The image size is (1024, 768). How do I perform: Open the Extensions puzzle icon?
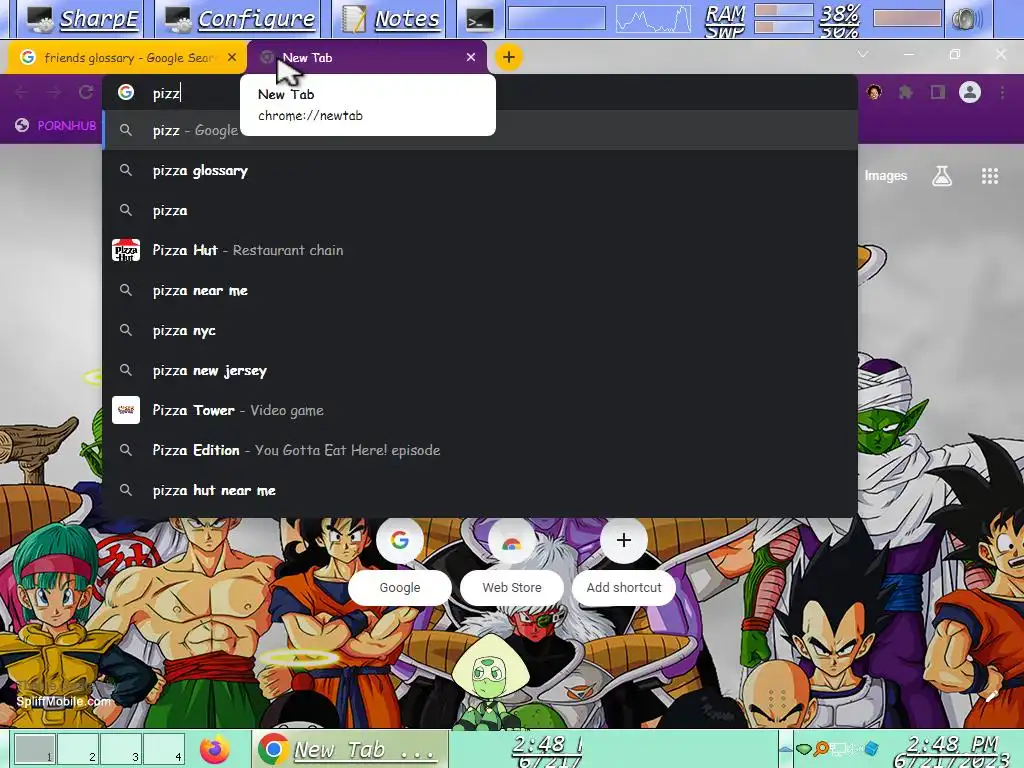pos(906,92)
